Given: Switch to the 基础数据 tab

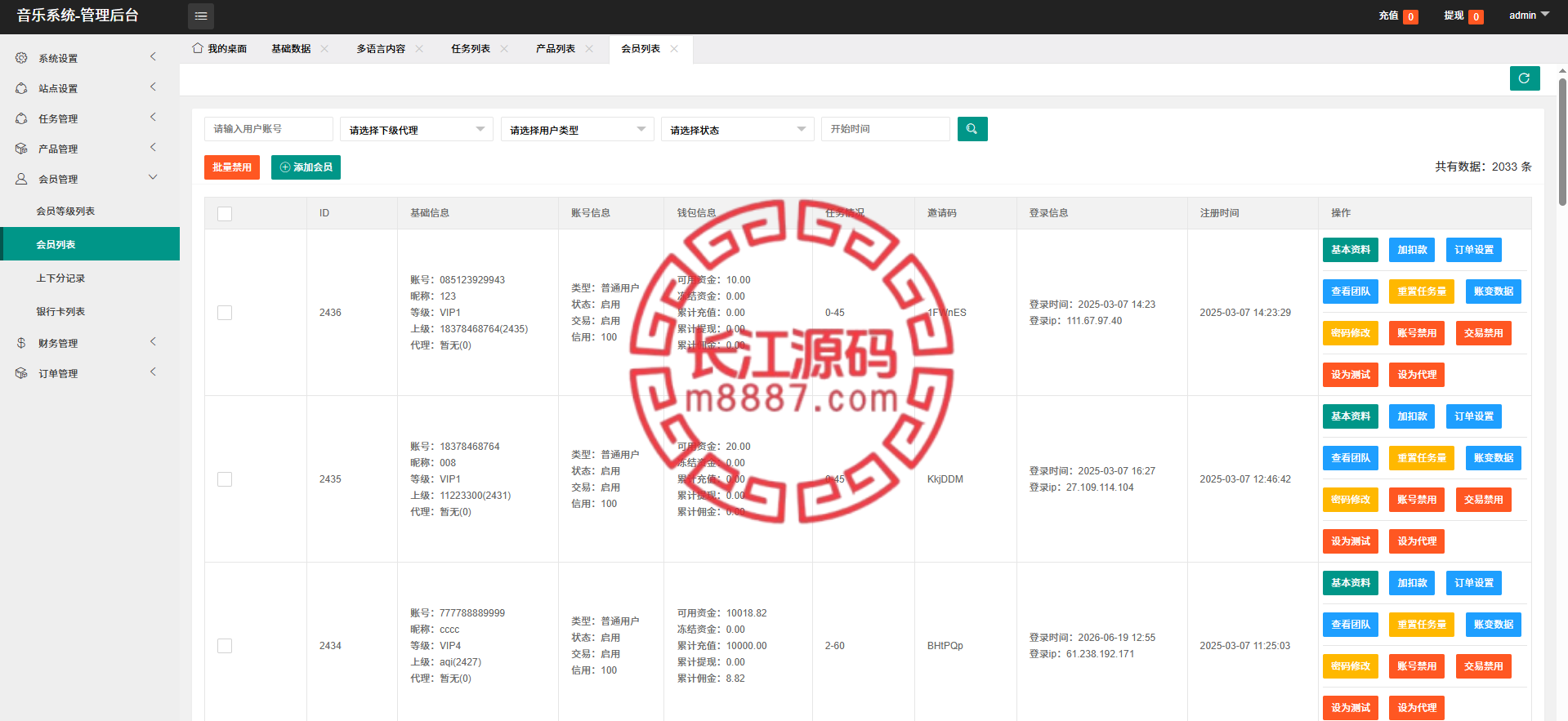Looking at the screenshot, I should click(x=291, y=49).
